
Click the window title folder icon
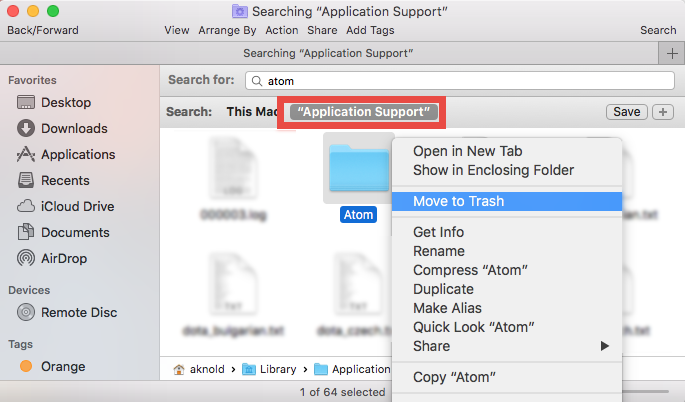tap(240, 11)
